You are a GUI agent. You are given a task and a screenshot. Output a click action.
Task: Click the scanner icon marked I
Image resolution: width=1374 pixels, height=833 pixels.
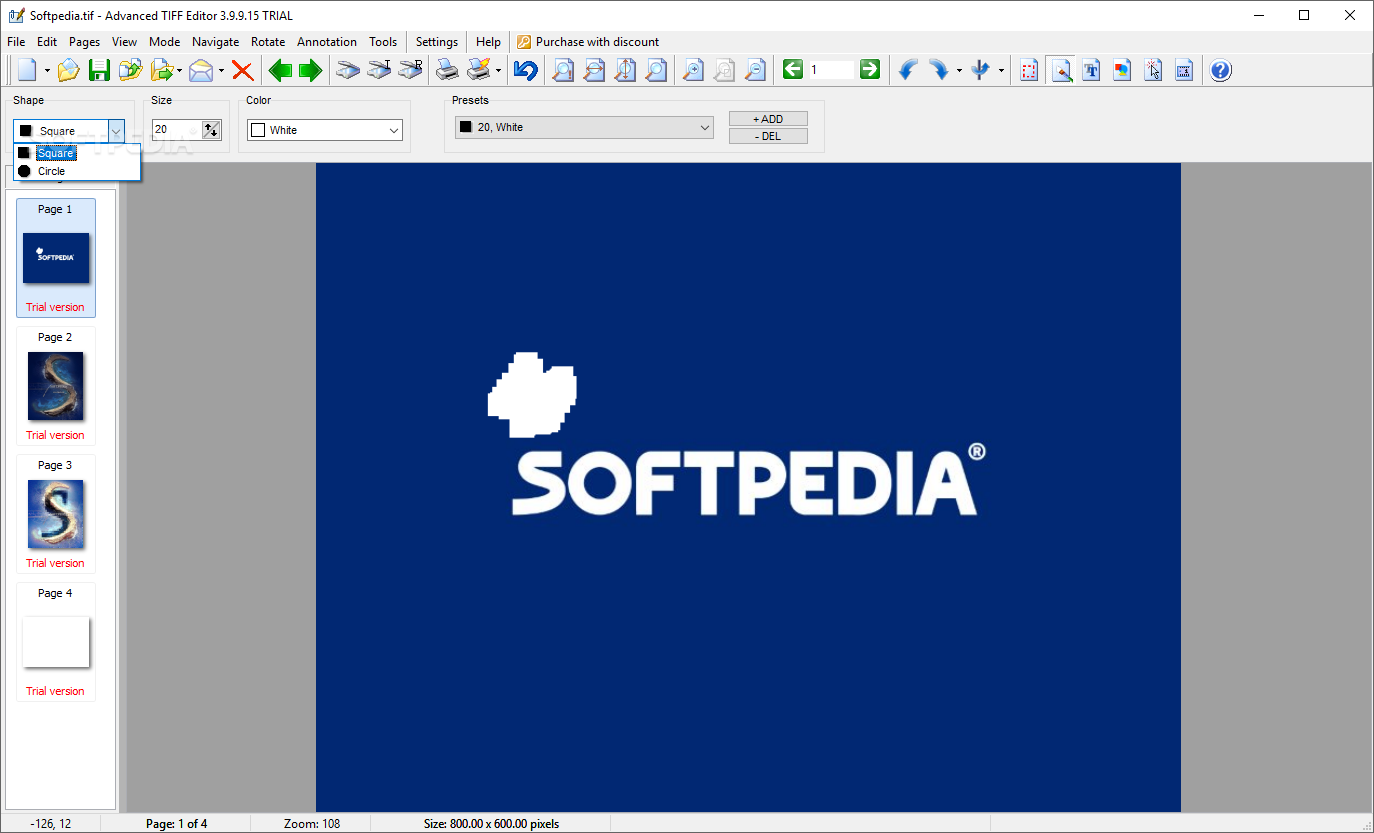tap(379, 70)
